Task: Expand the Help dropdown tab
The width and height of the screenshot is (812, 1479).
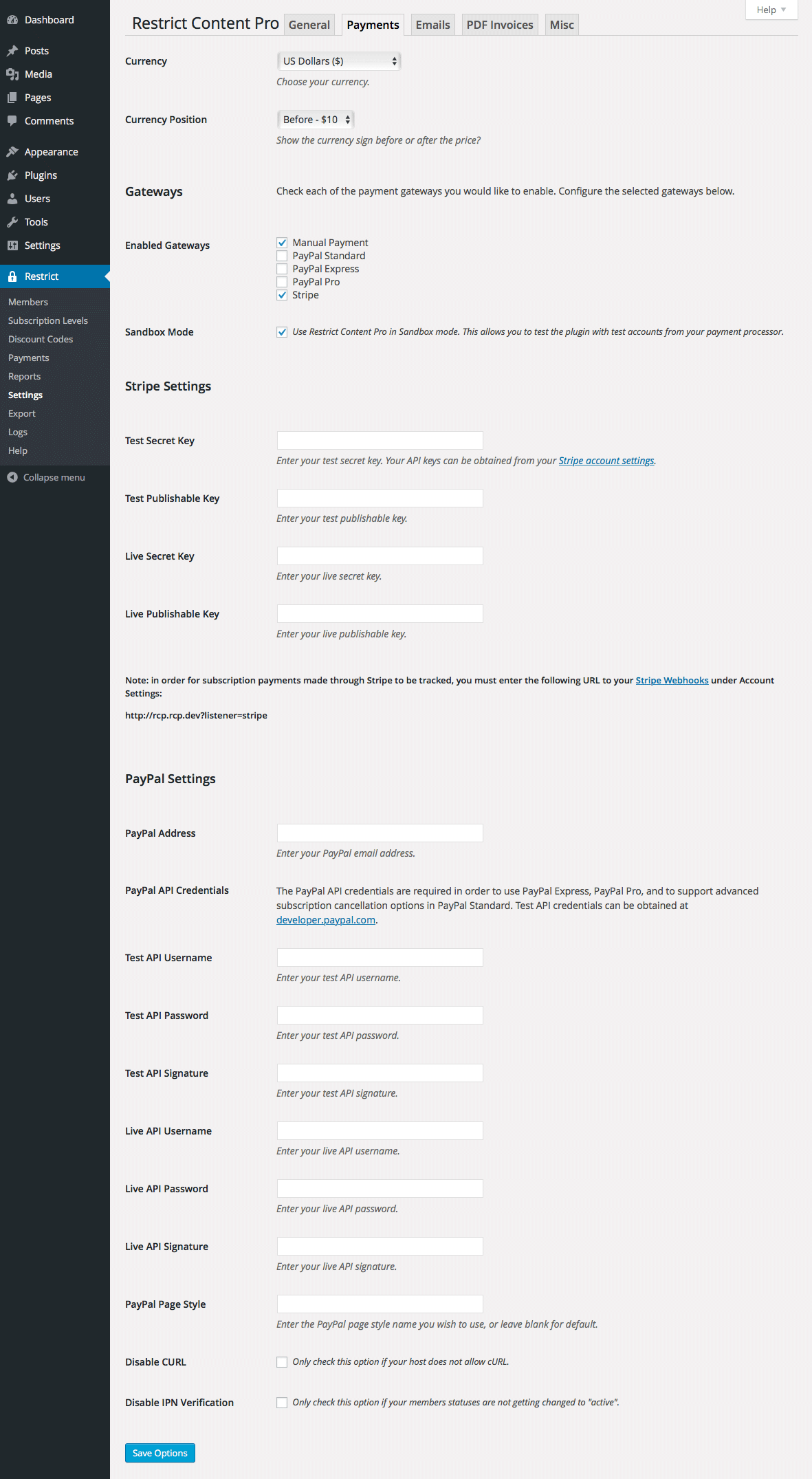Action: [x=771, y=10]
